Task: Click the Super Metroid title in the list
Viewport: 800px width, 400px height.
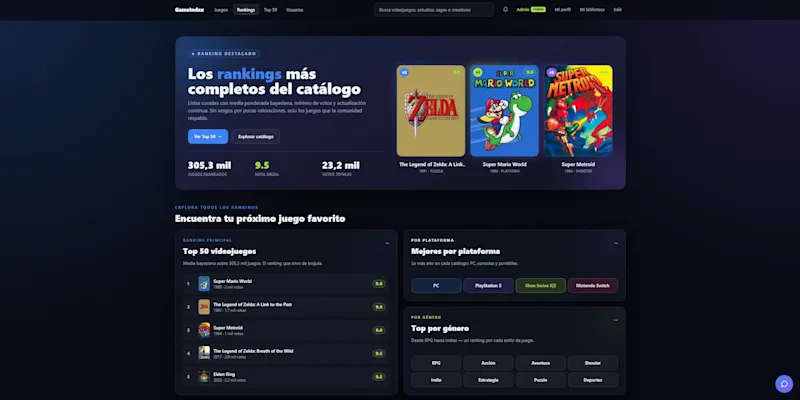Action: (228, 328)
